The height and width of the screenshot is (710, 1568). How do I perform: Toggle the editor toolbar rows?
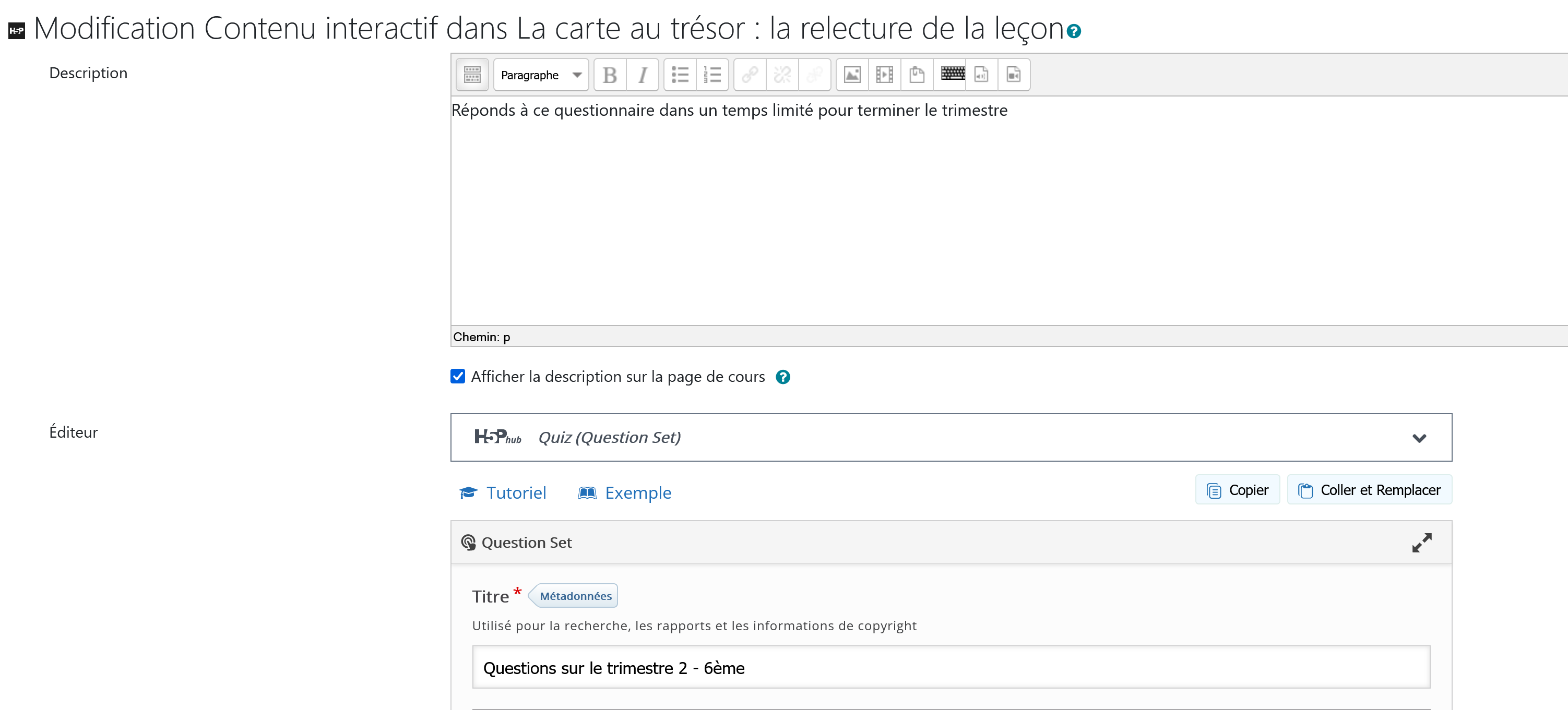pyautogui.click(x=472, y=75)
